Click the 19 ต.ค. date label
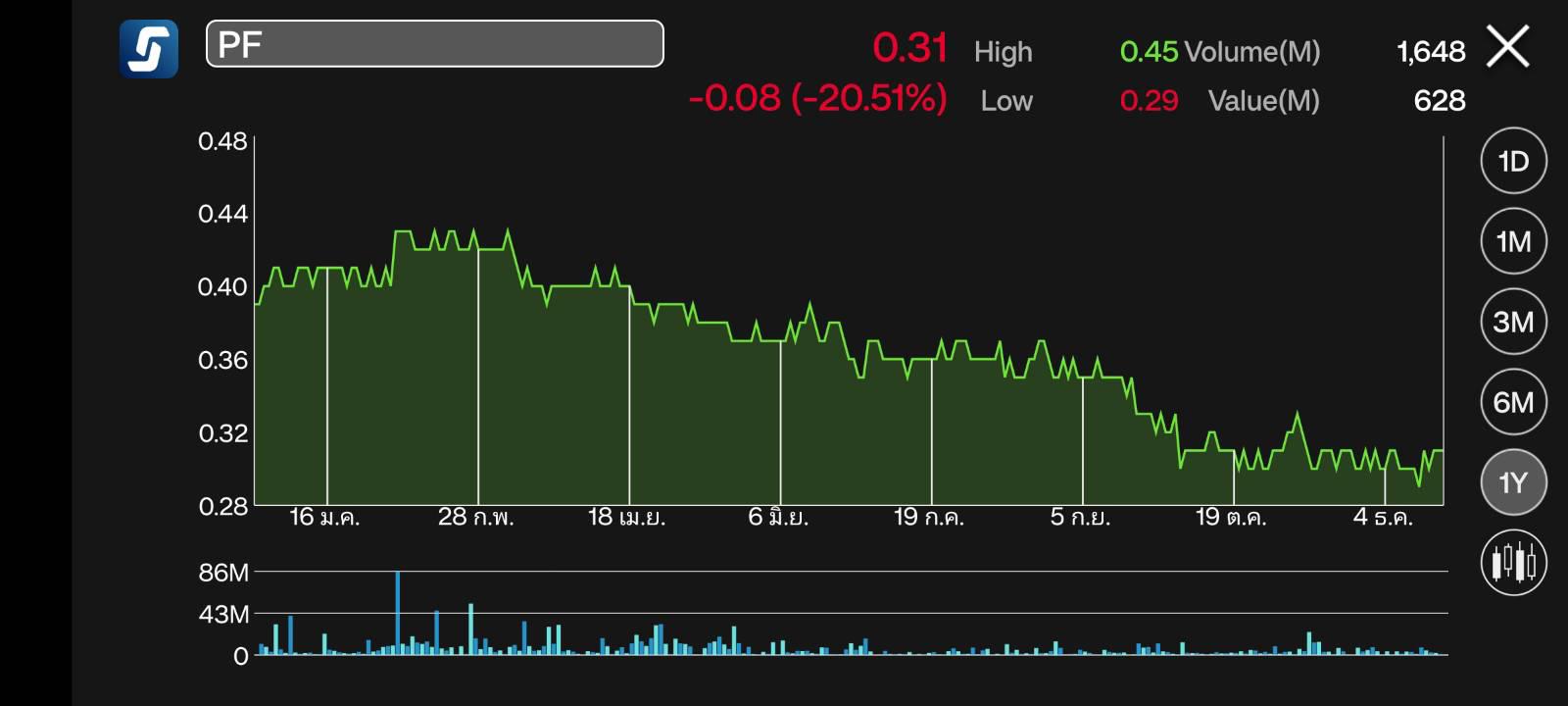1568x706 pixels. click(1231, 517)
